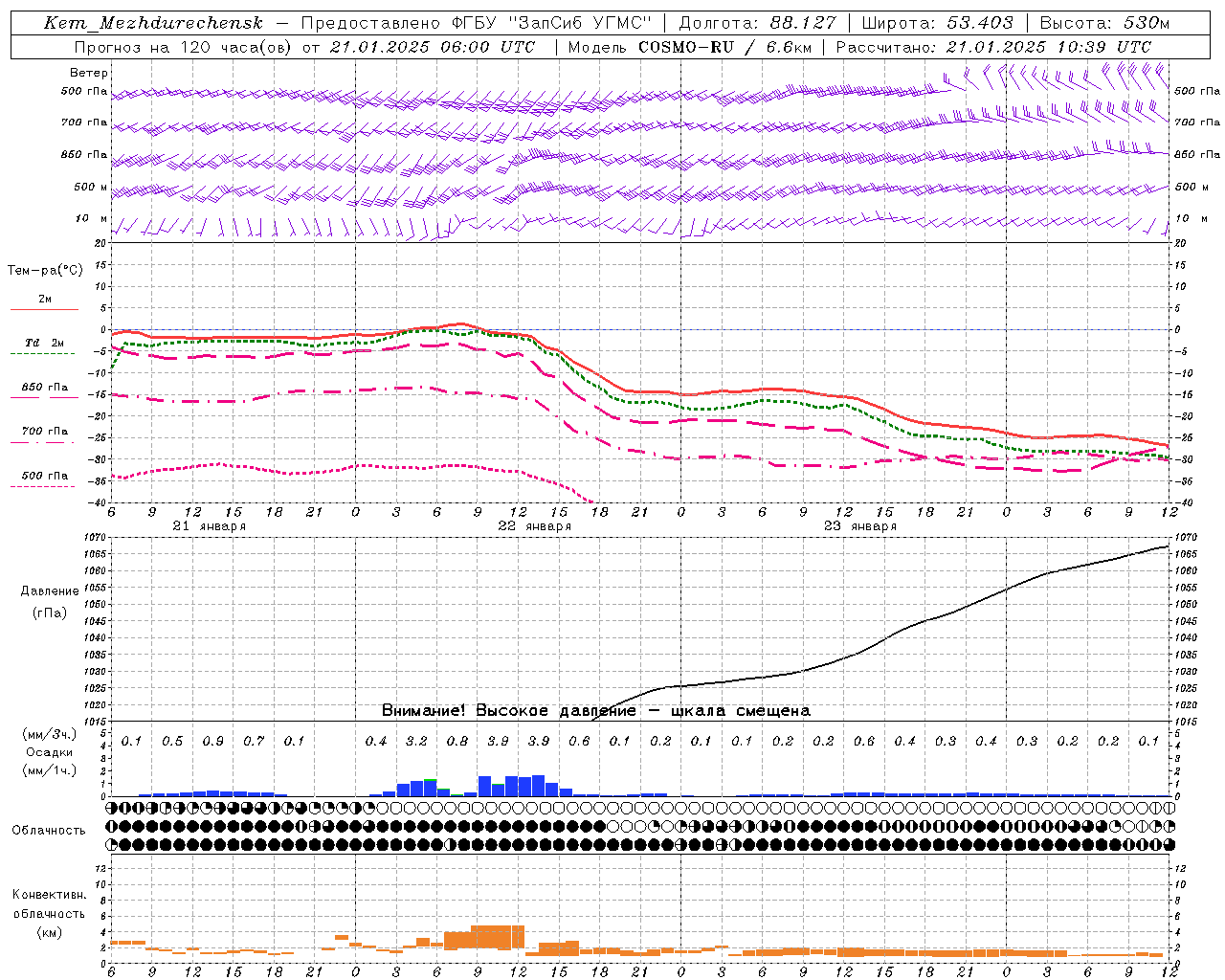This screenshot has height=980, width=1225.
Task: Click the 'Конвективн.' convective cloud label
Action: (49, 895)
